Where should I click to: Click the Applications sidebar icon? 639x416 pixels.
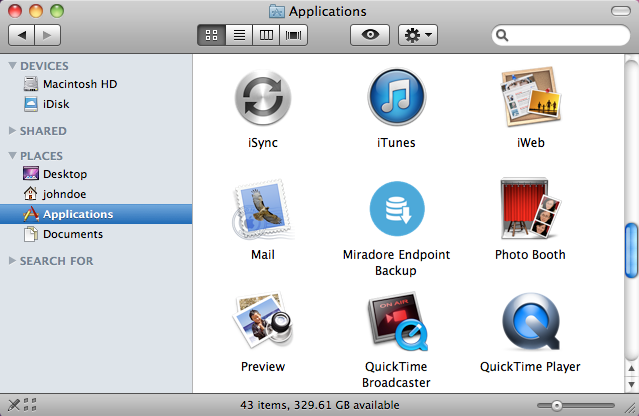(x=31, y=214)
